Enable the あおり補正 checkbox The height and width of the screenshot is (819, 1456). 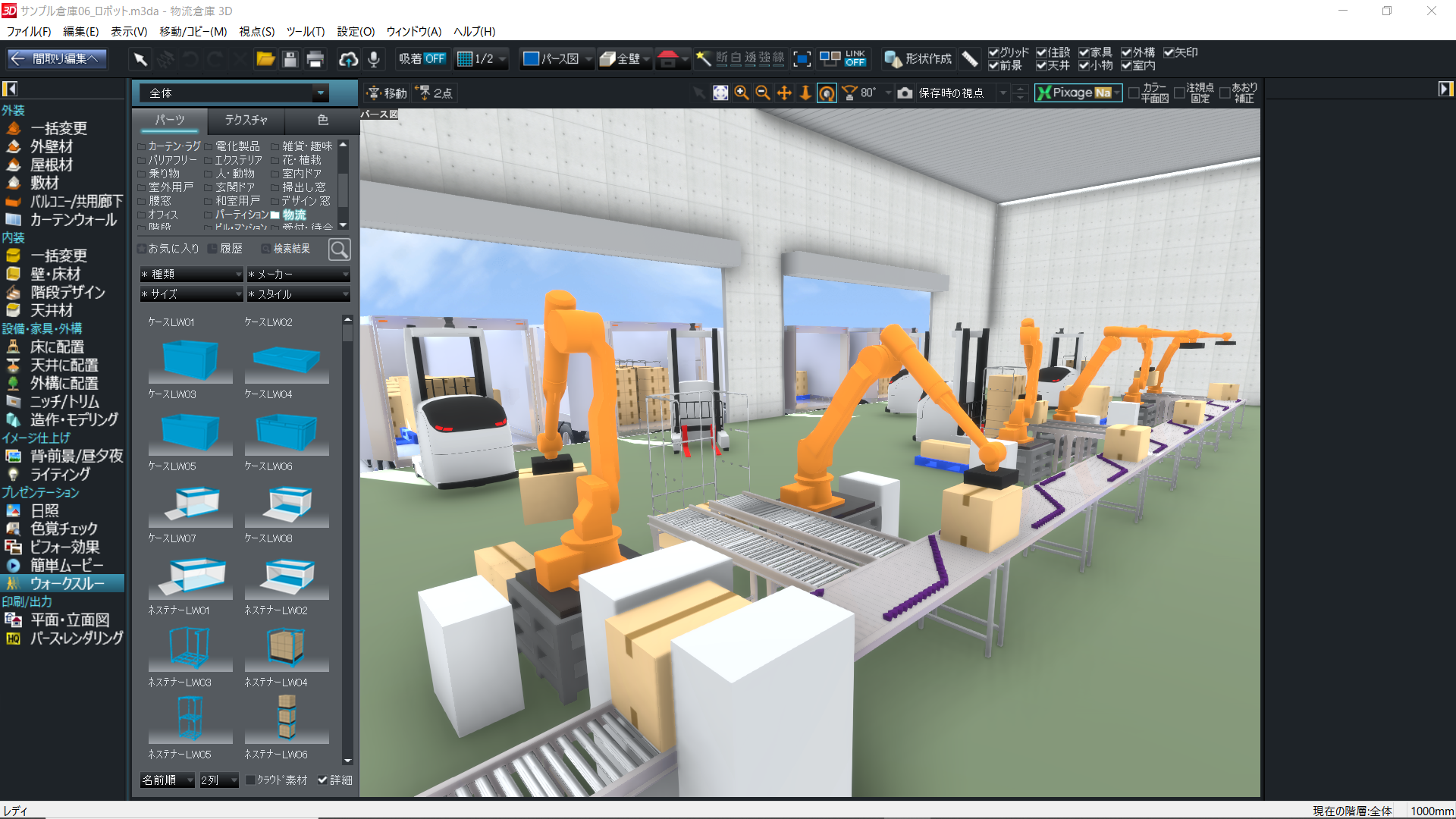pyautogui.click(x=1225, y=93)
